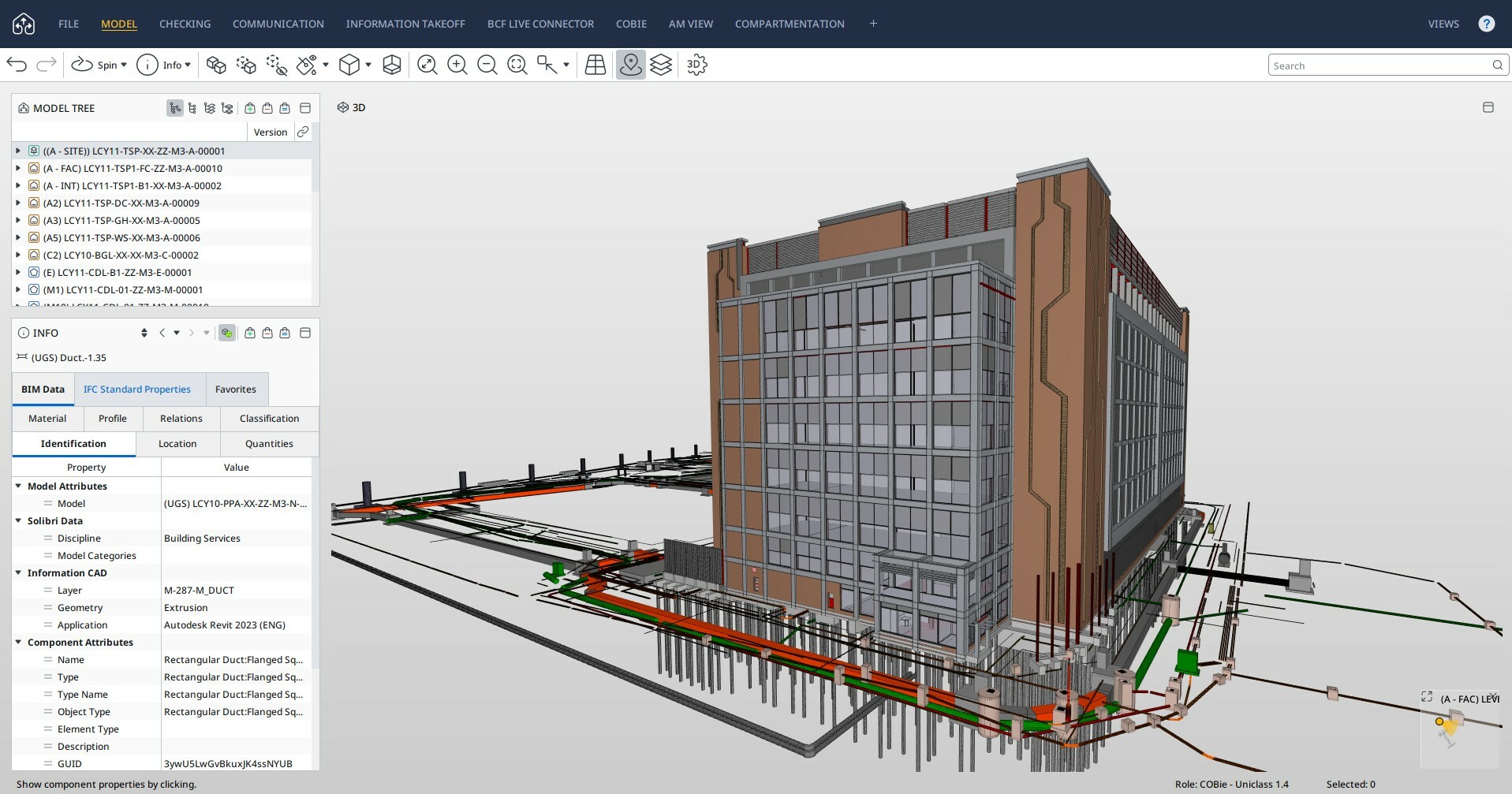This screenshot has height=794, width=1512.
Task: Click the link icon beside Version column
Action: coord(303,132)
